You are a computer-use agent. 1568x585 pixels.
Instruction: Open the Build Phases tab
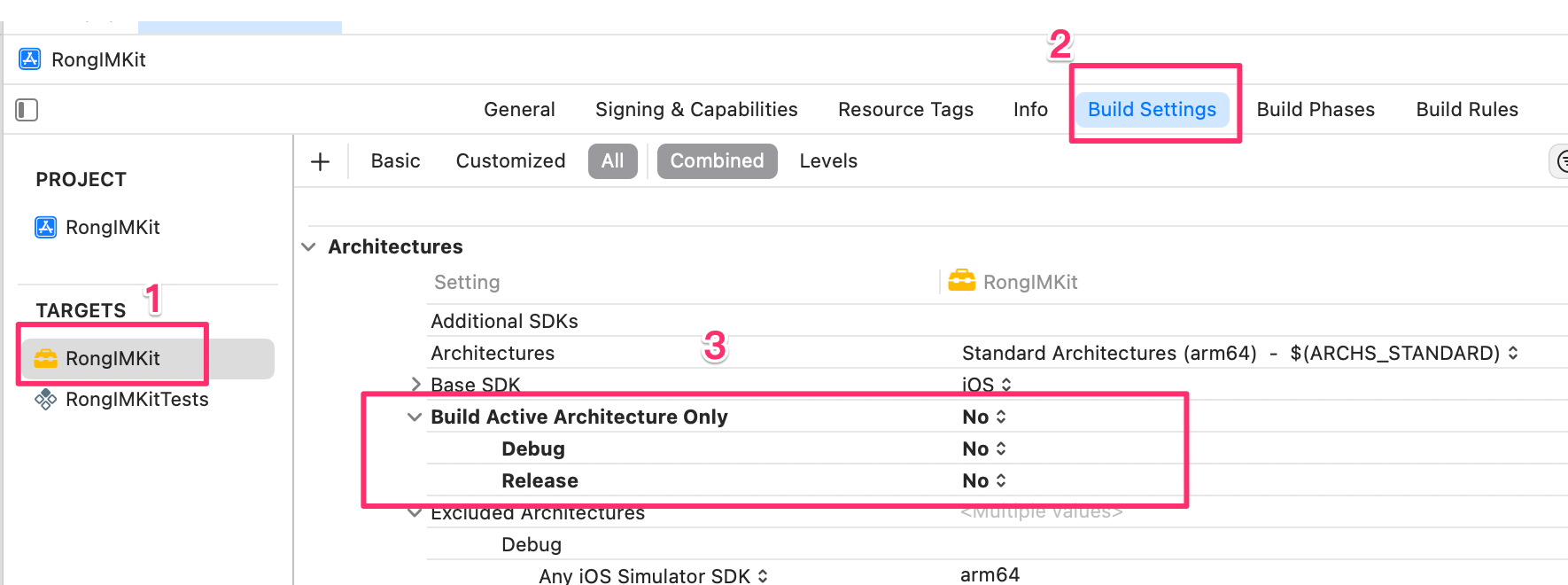tap(1316, 110)
